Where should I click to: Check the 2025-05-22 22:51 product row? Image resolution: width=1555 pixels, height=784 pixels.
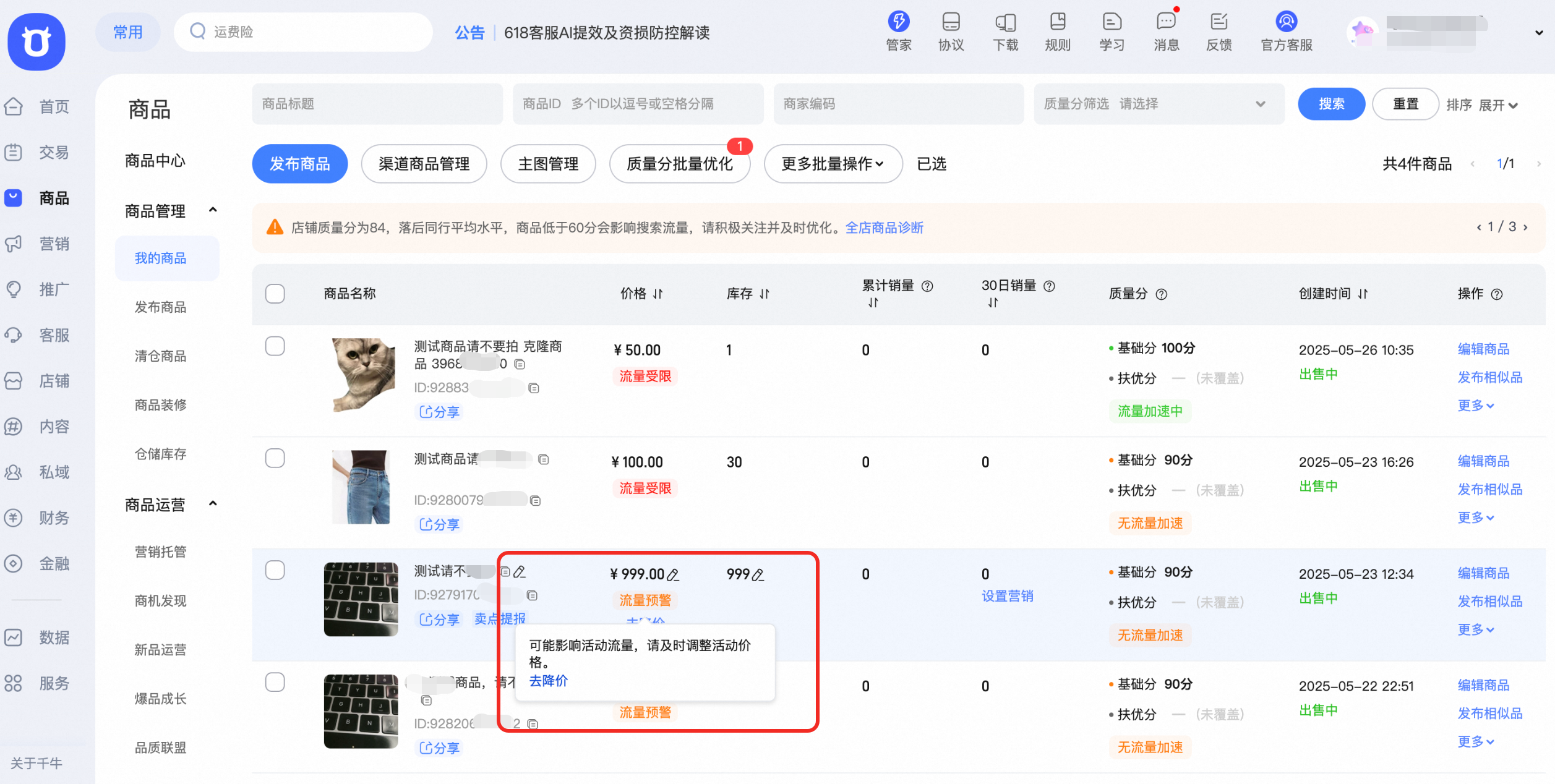point(275,682)
